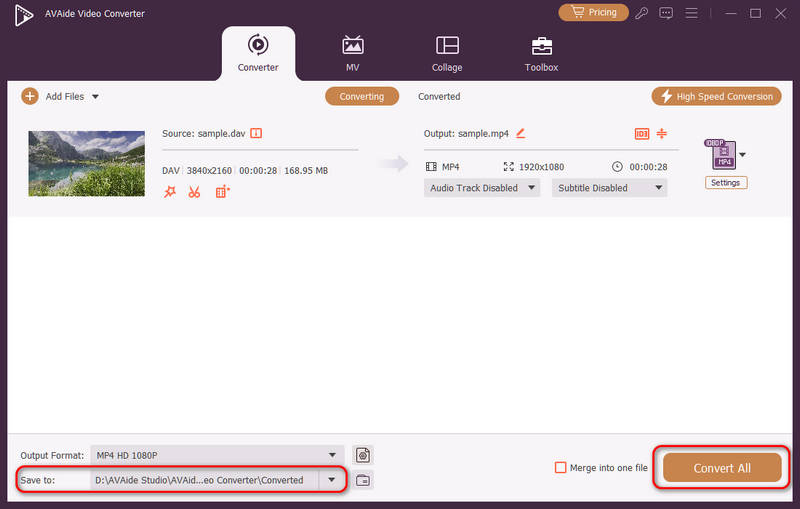The image size is (800, 509).
Task: Open the feedback chat icon
Action: [x=666, y=13]
